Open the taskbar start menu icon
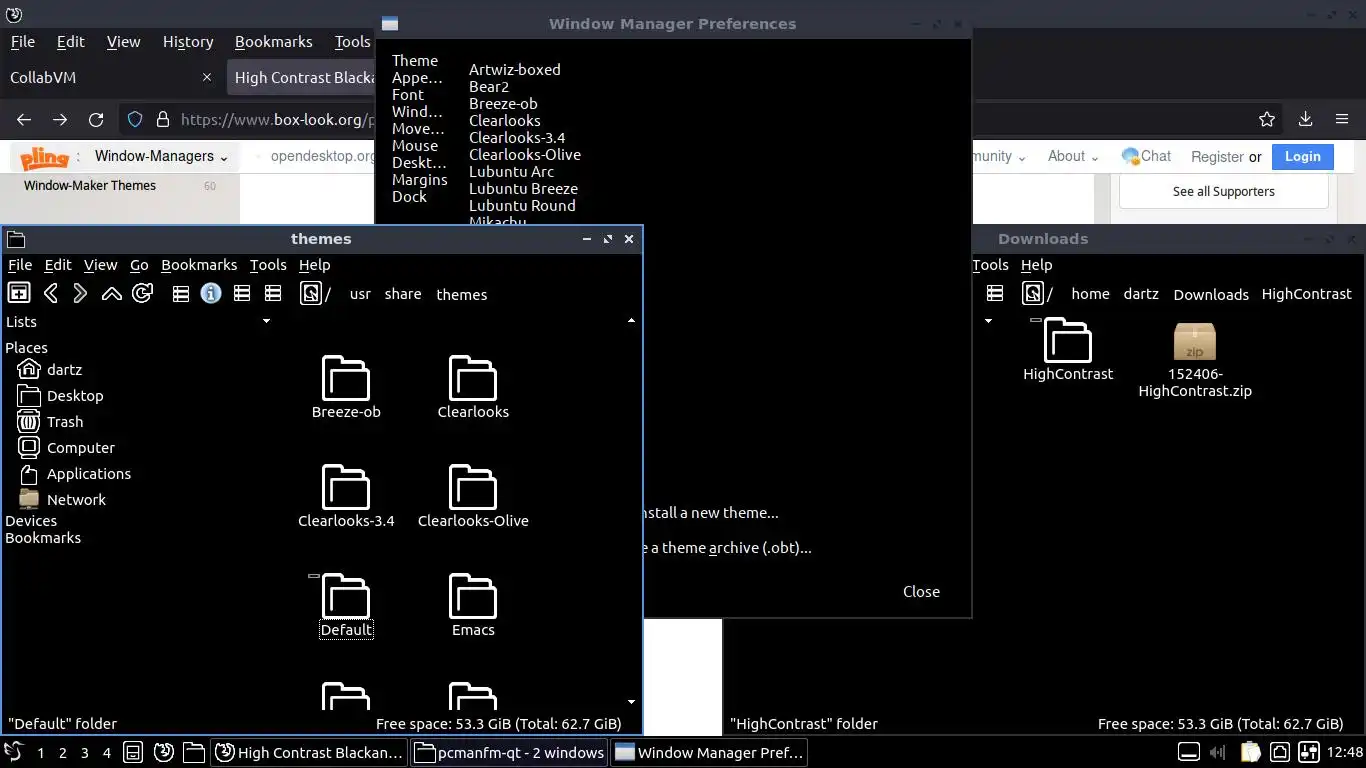The width and height of the screenshot is (1366, 768). point(13,752)
